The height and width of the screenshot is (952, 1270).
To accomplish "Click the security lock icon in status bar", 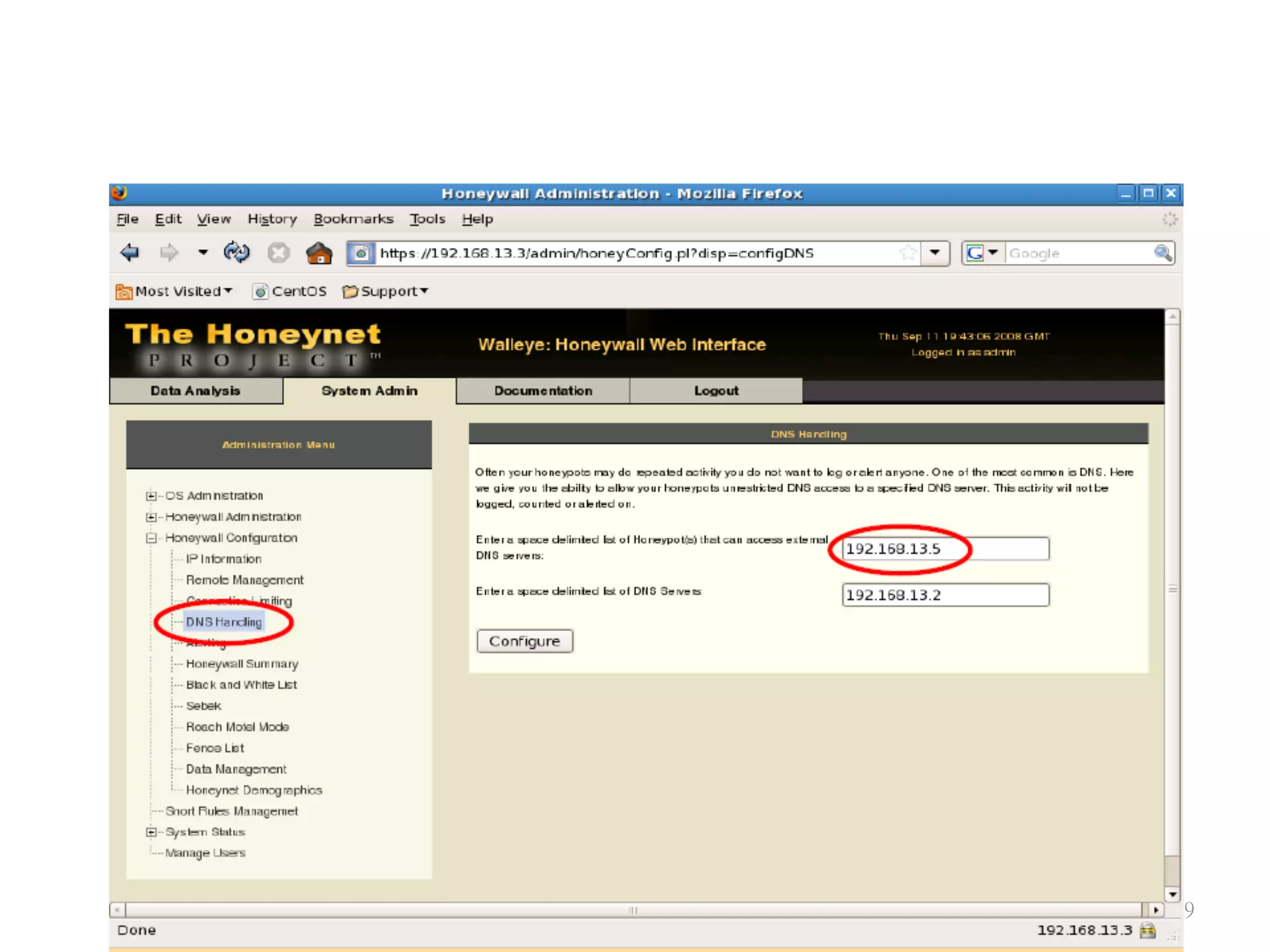I will coord(1148,930).
